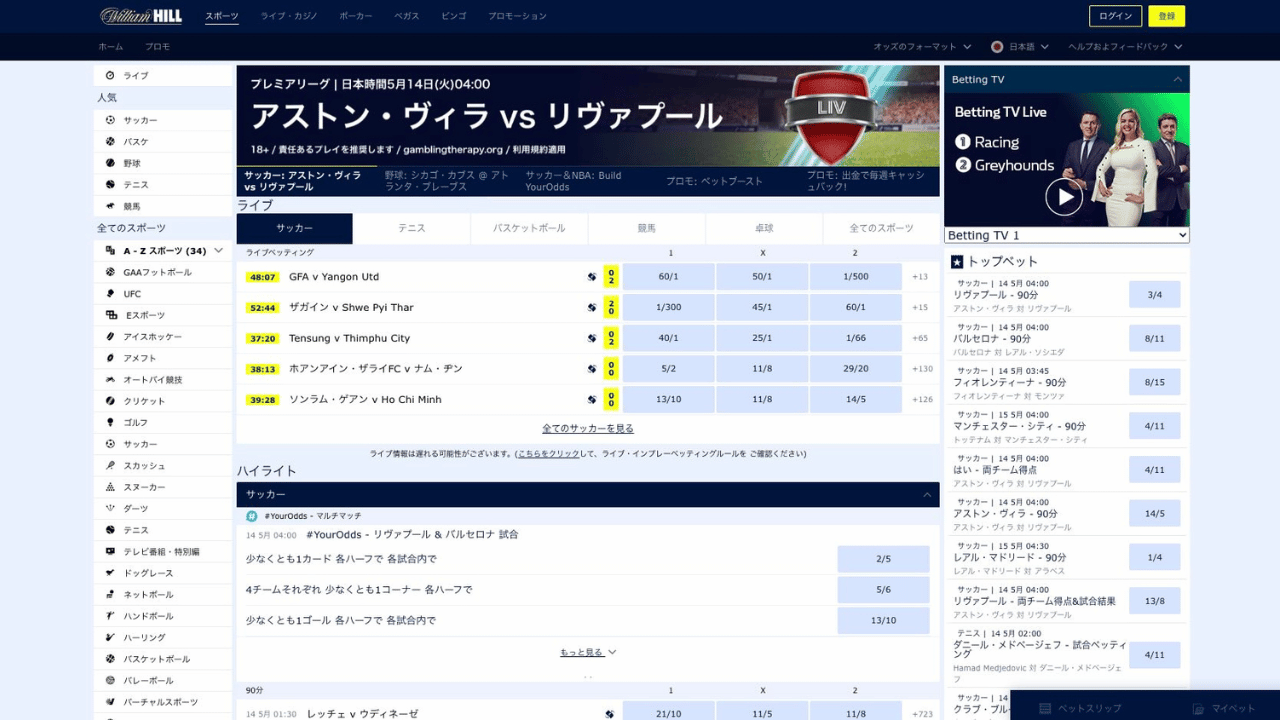This screenshot has height=720, width=1280.
Task: Click the yellow 登録 button
Action: tap(1167, 16)
